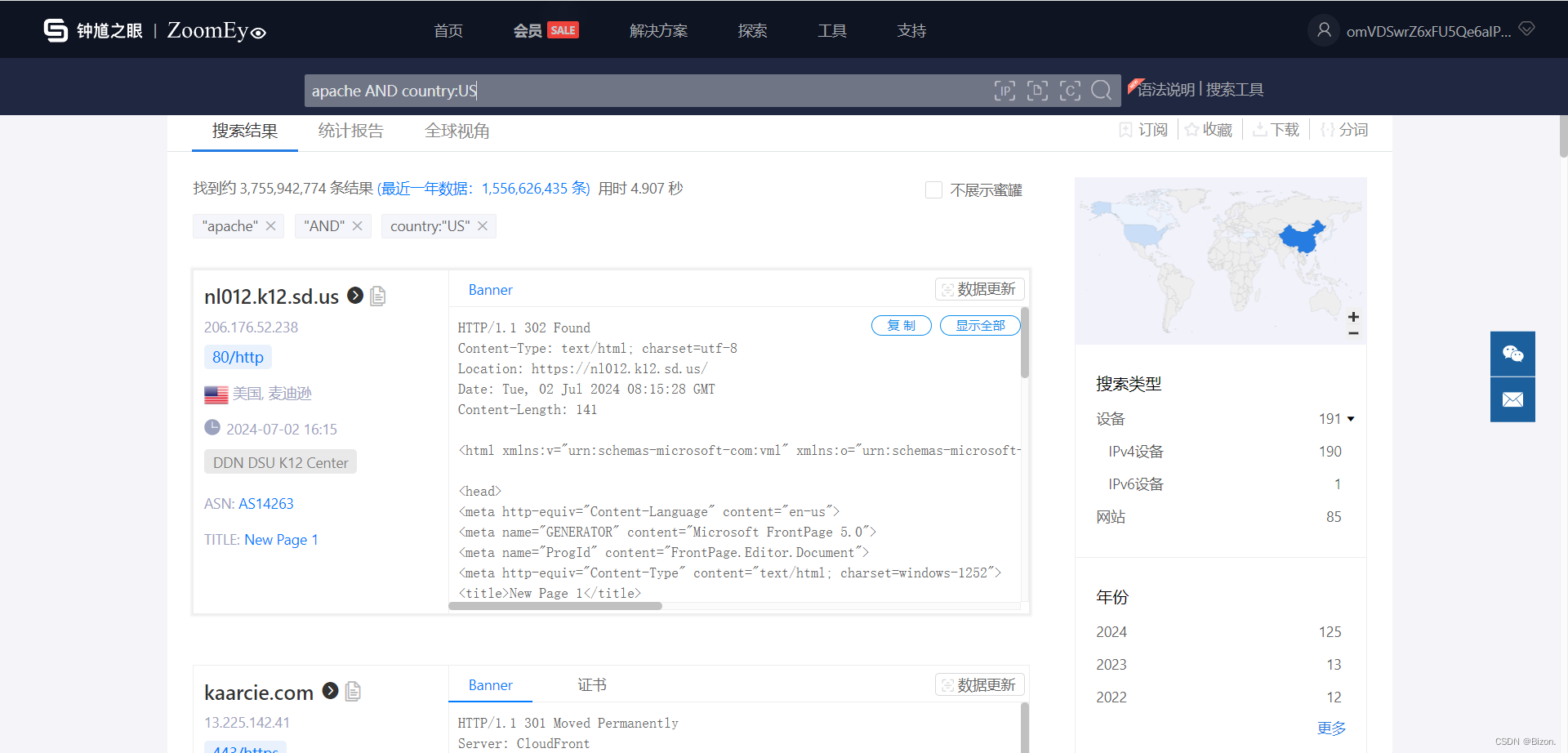Open the 支持 menu item

click(911, 30)
